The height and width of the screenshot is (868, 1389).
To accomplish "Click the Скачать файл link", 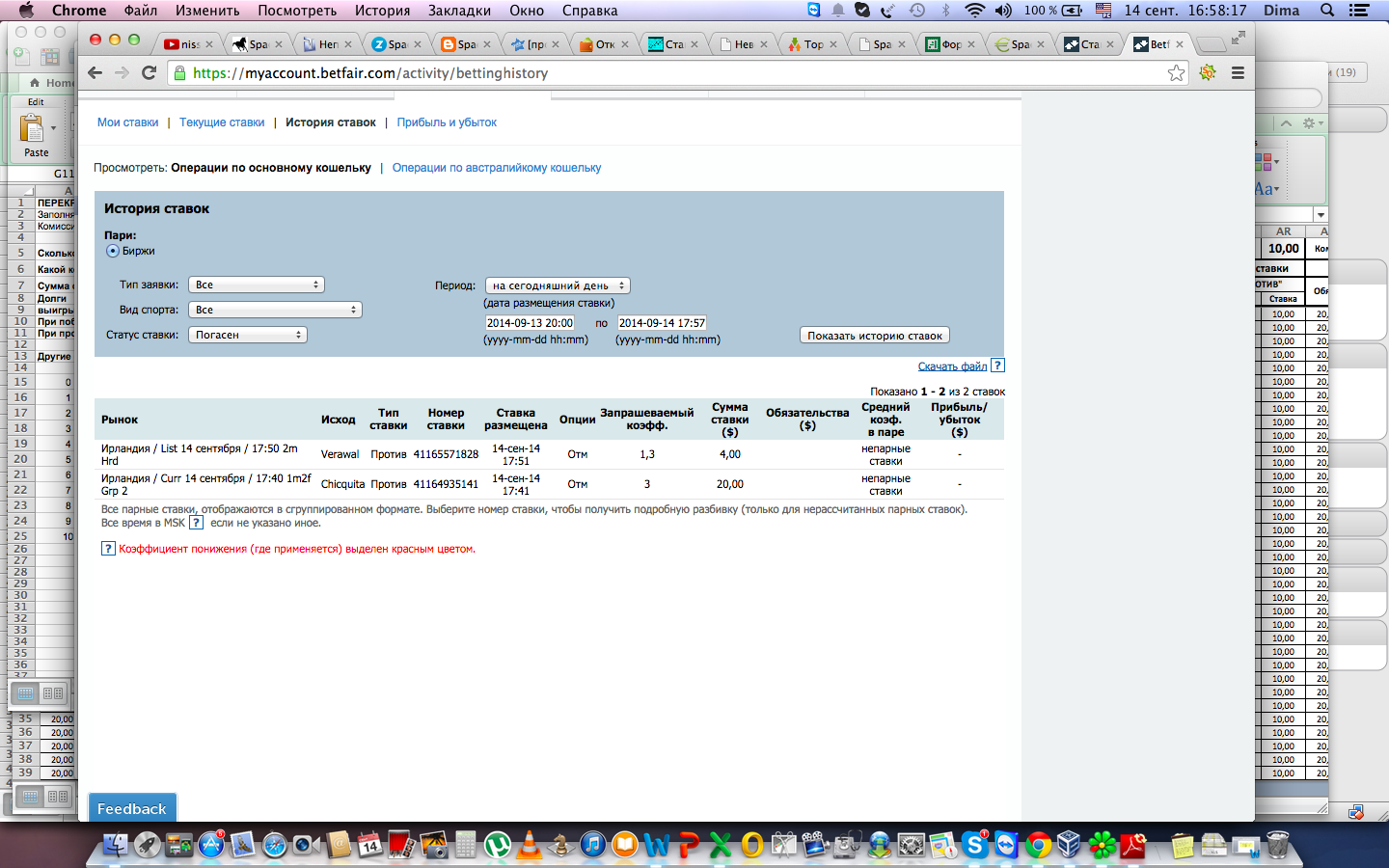I will click(952, 366).
